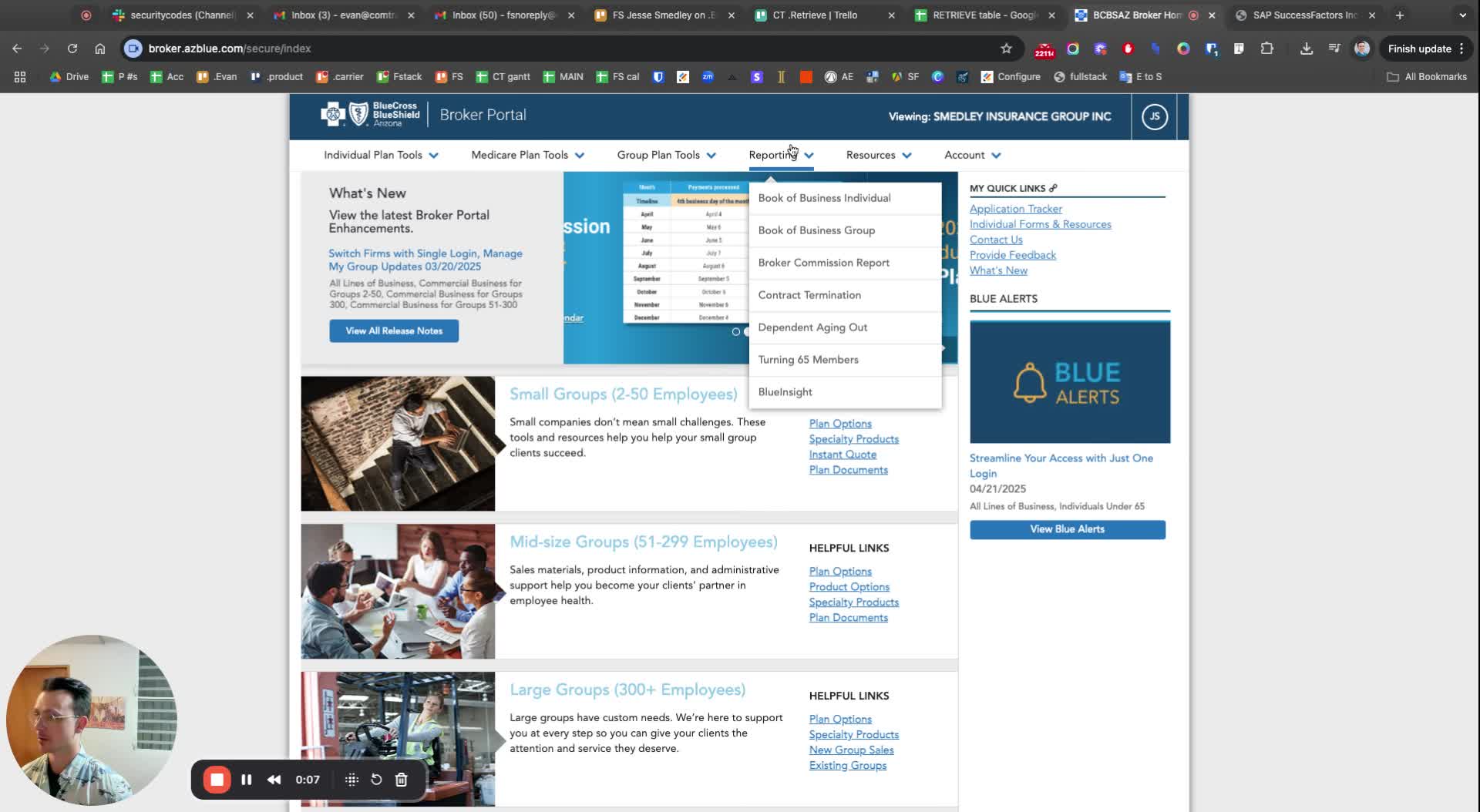Viewport: 1480px width, 812px height.
Task: Rewind the recording
Action: [x=274, y=780]
